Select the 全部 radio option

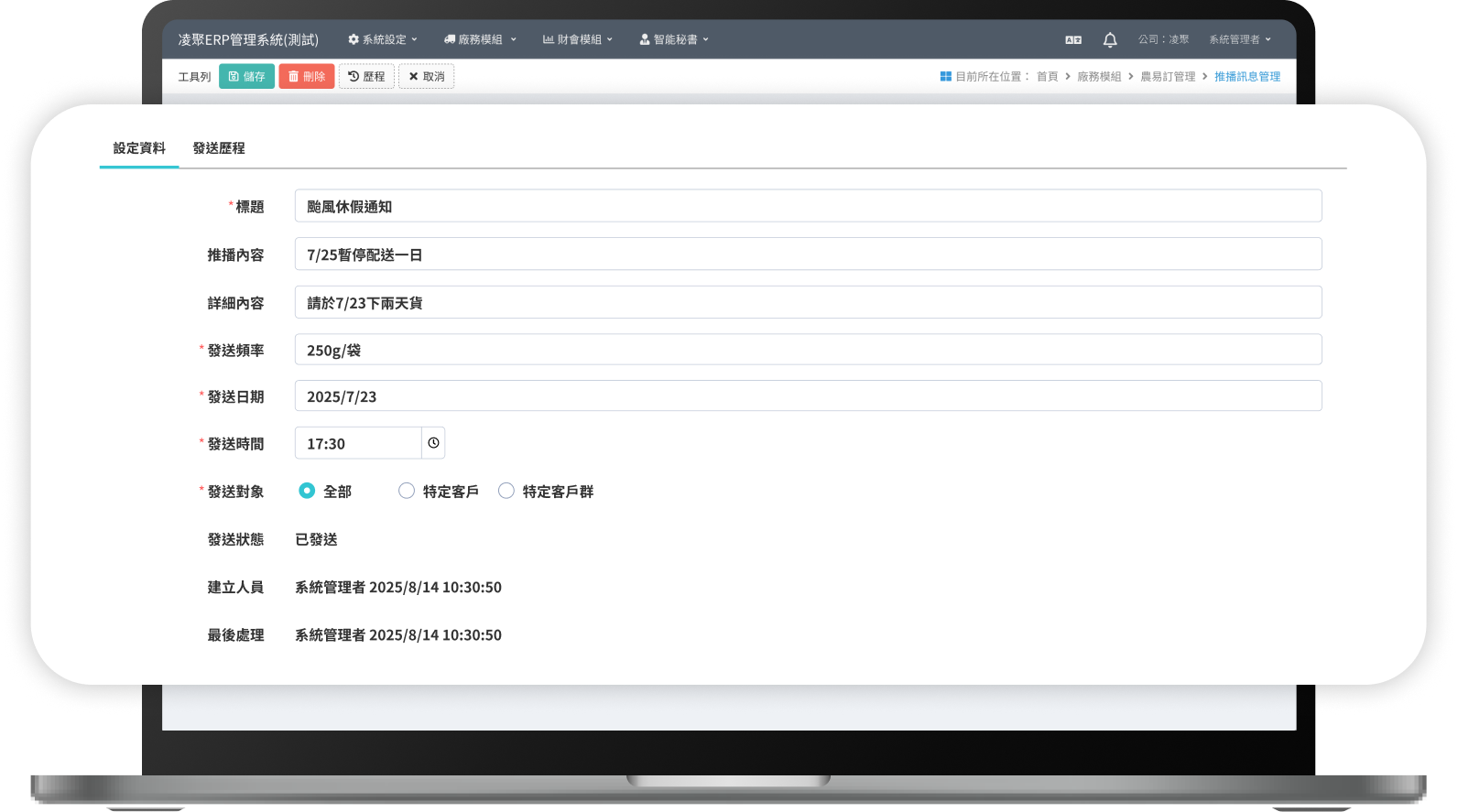[307, 491]
